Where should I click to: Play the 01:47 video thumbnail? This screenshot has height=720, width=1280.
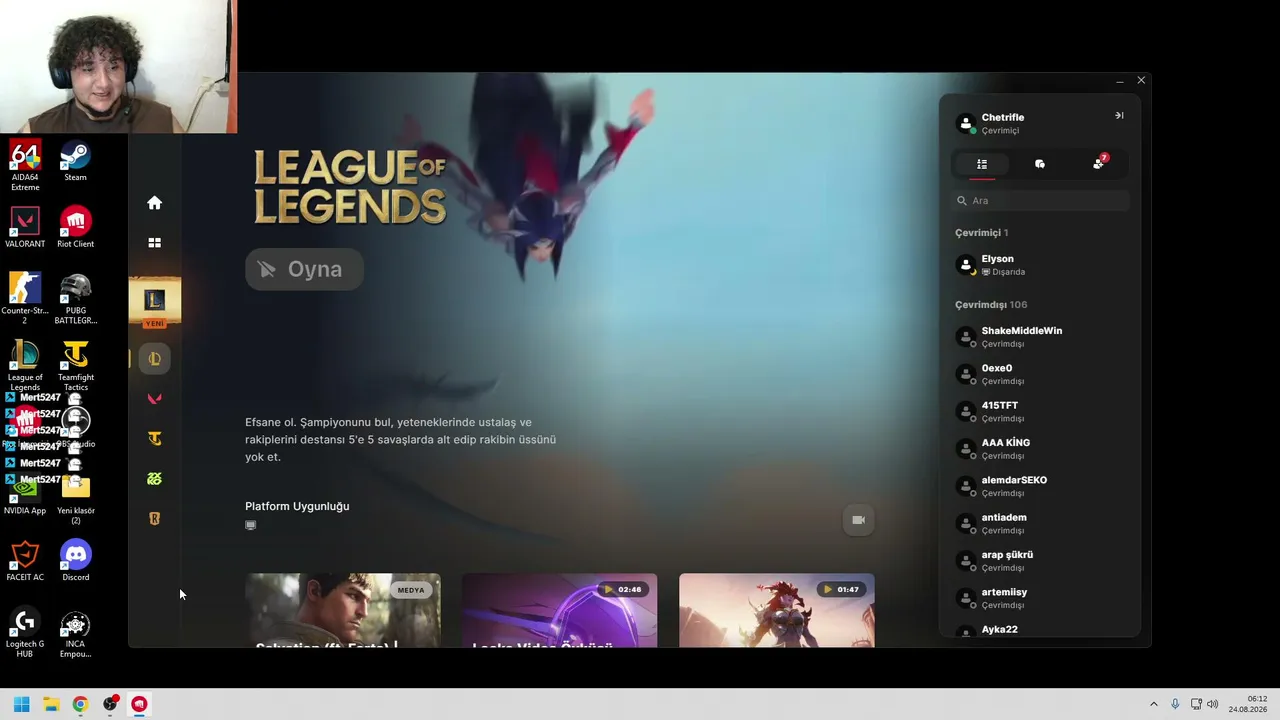coord(776,610)
